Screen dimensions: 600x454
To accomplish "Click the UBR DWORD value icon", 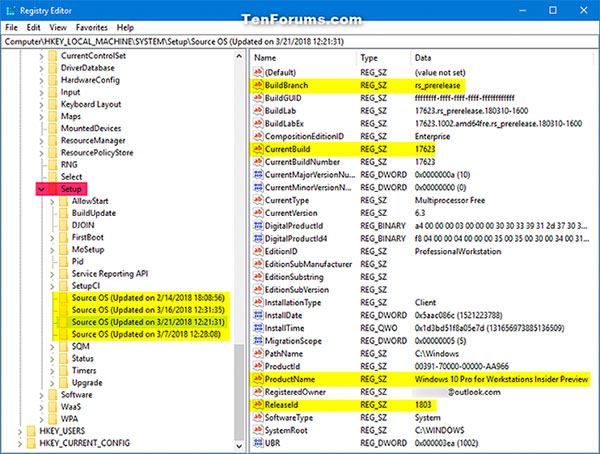I will [x=258, y=443].
